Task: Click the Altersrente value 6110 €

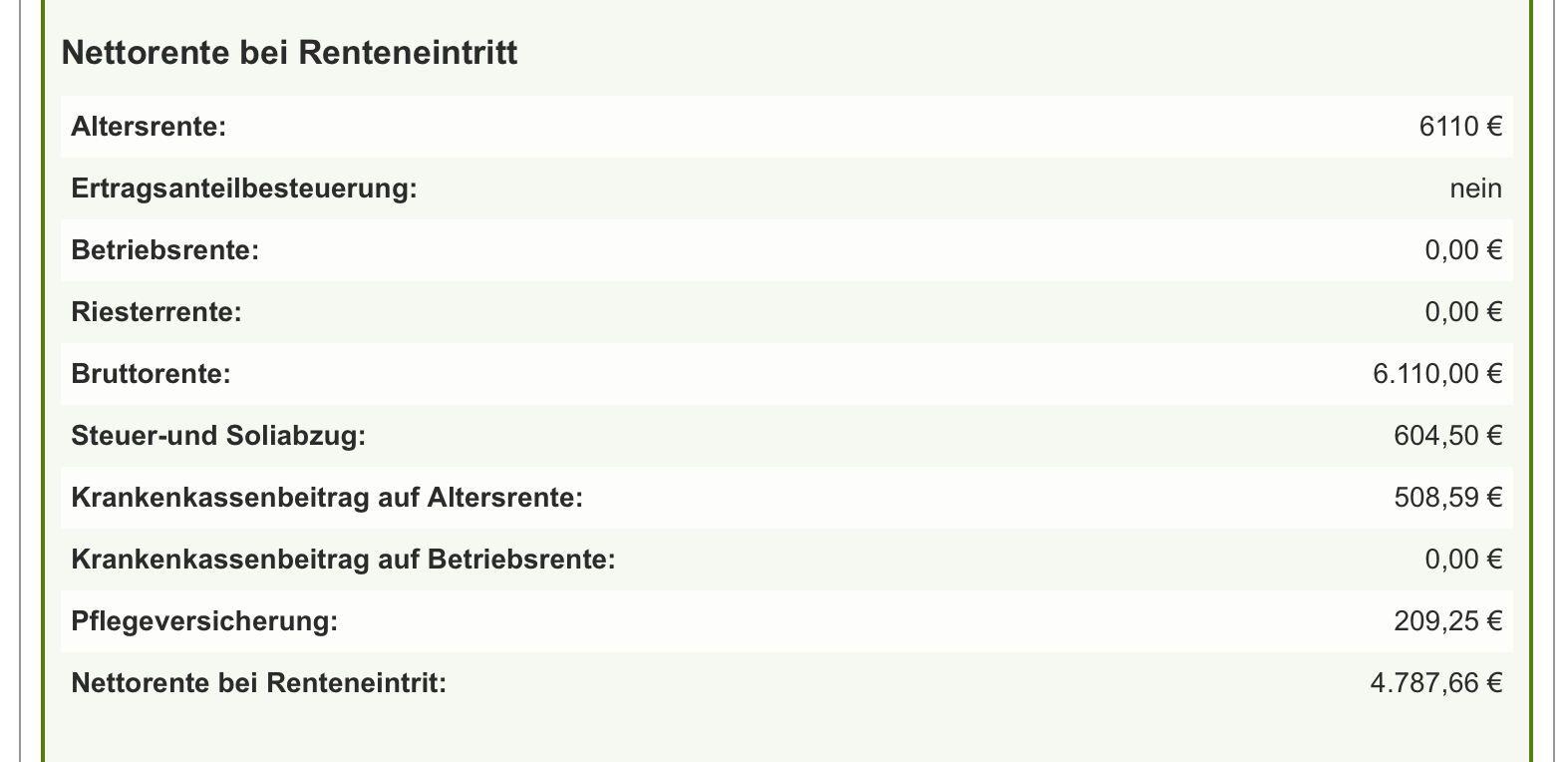Action: pyautogui.click(x=1460, y=127)
